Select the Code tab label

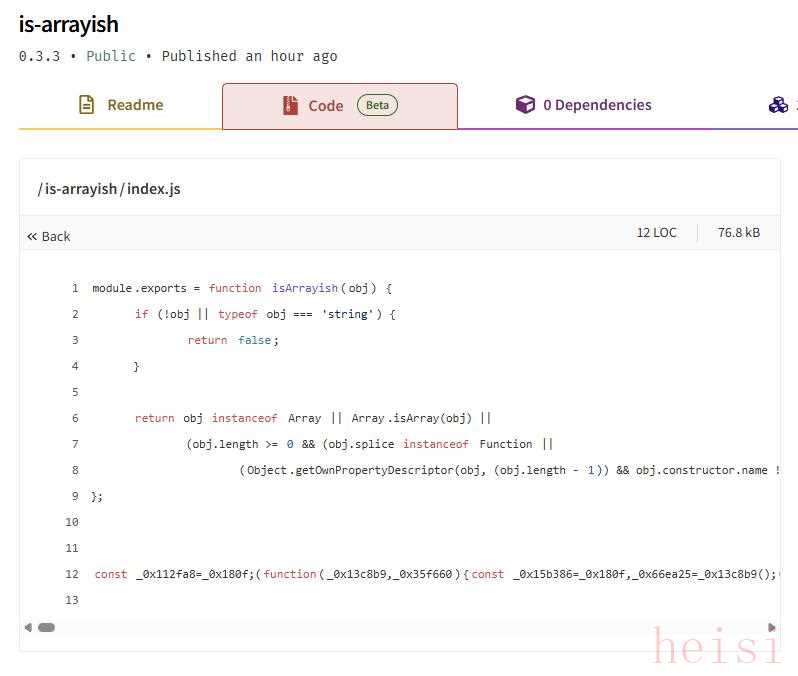tap(325, 106)
